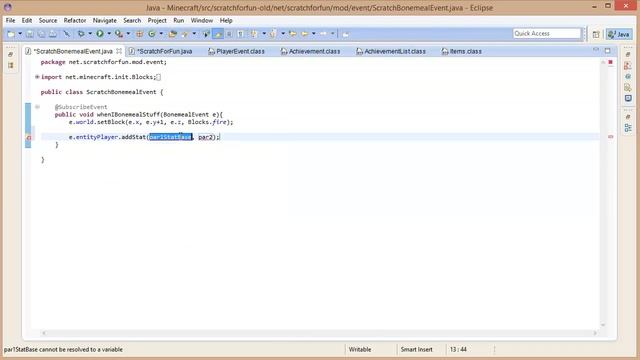
Task: Restore the left sidebar minimized view
Action: [11, 54]
